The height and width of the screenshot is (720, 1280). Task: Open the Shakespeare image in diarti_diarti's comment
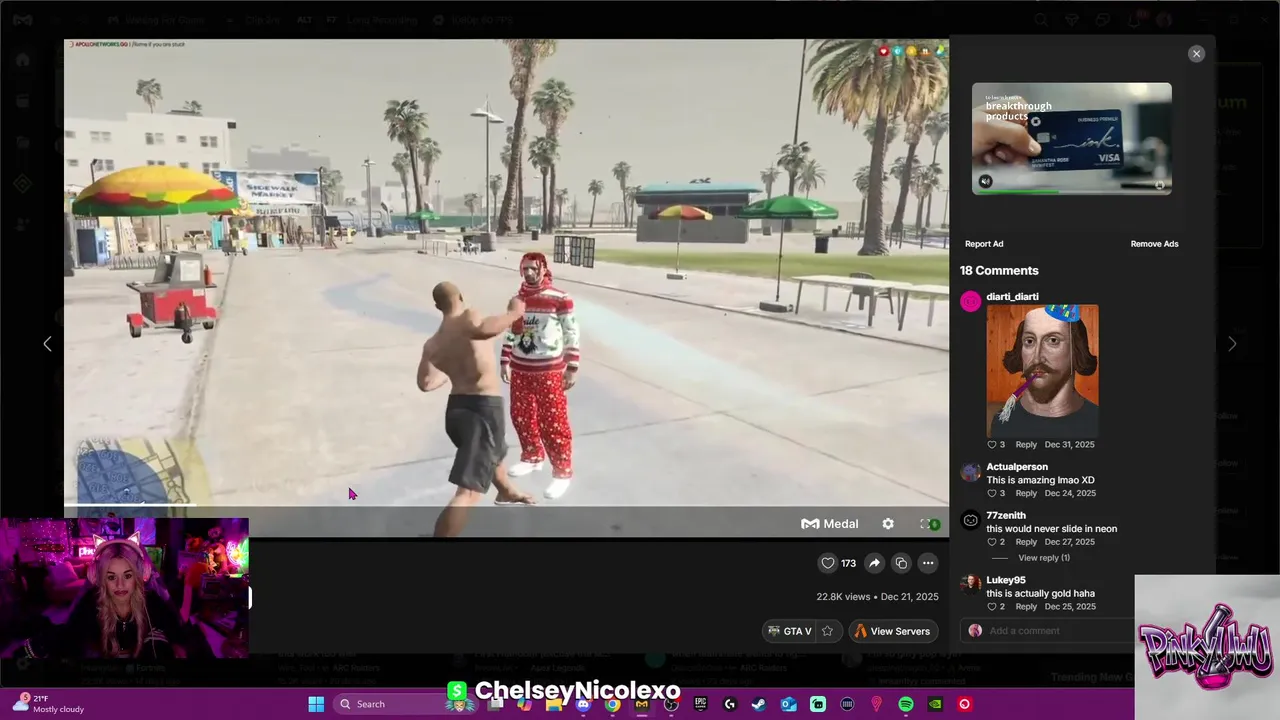(x=1042, y=370)
